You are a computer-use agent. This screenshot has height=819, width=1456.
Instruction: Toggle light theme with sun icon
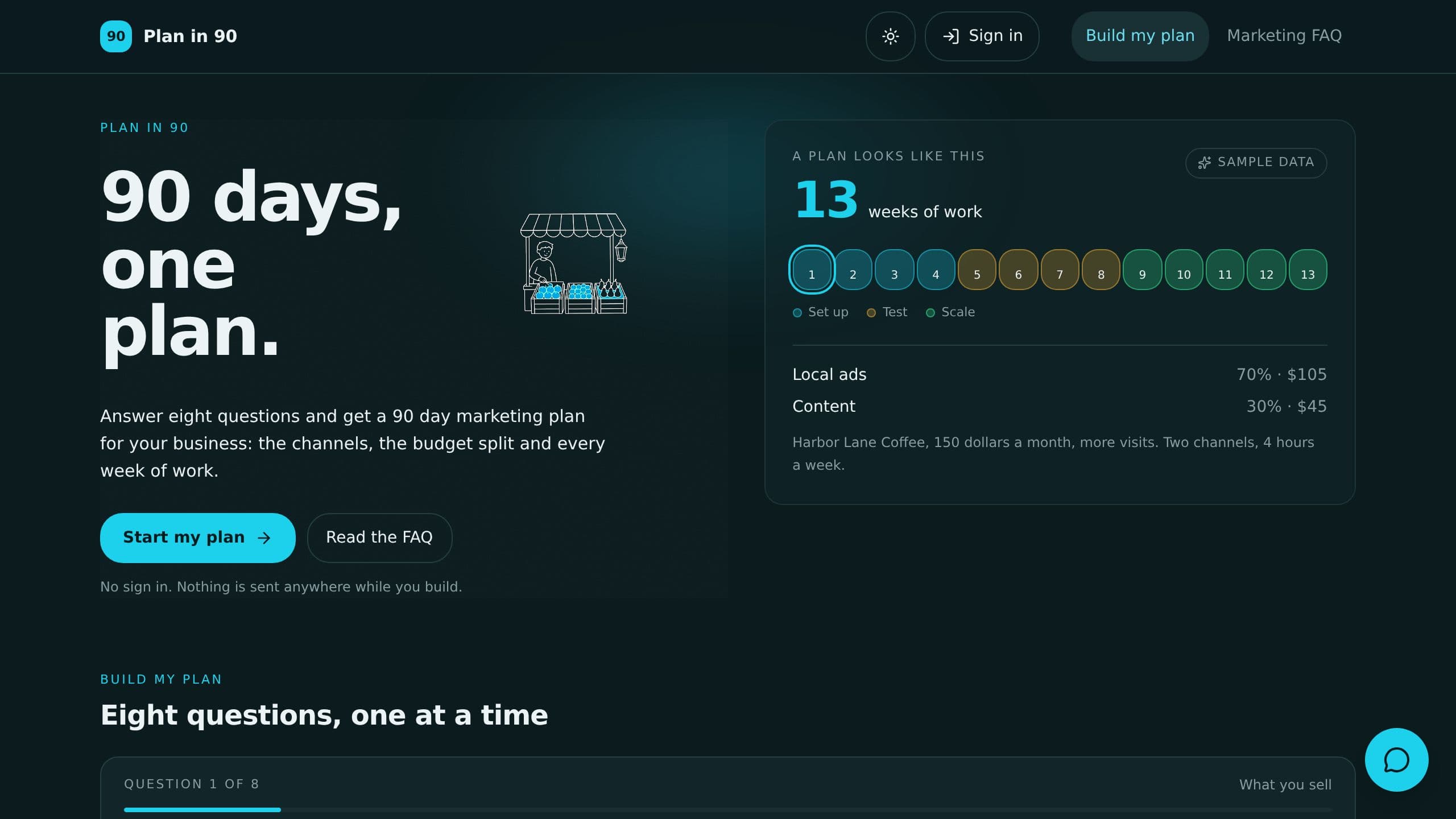(891, 36)
